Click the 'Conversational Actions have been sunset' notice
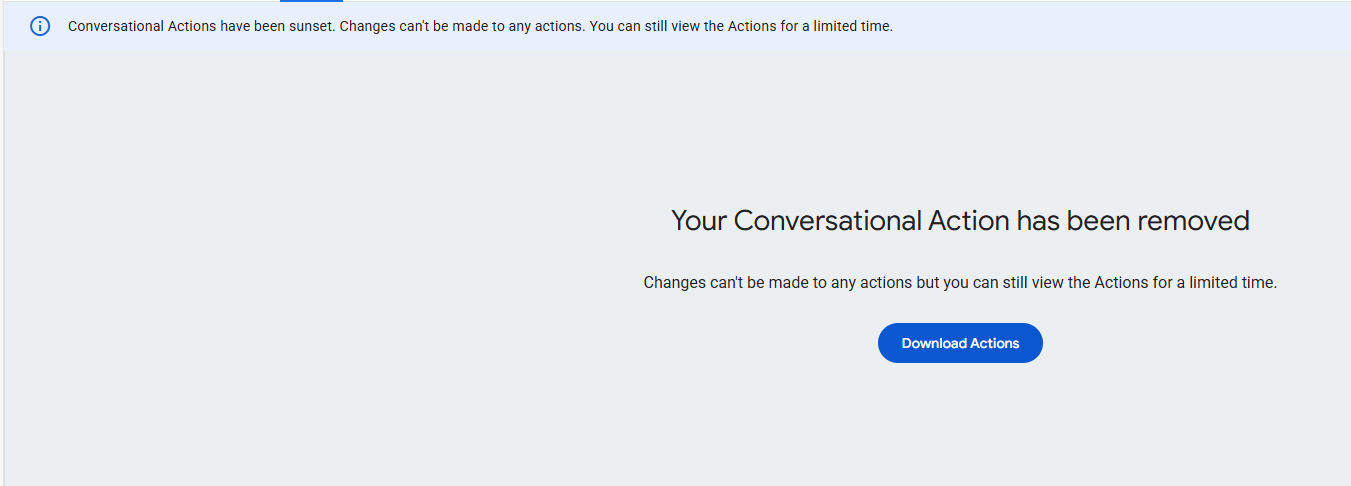Viewport: 1351px width, 486px height. coord(480,26)
